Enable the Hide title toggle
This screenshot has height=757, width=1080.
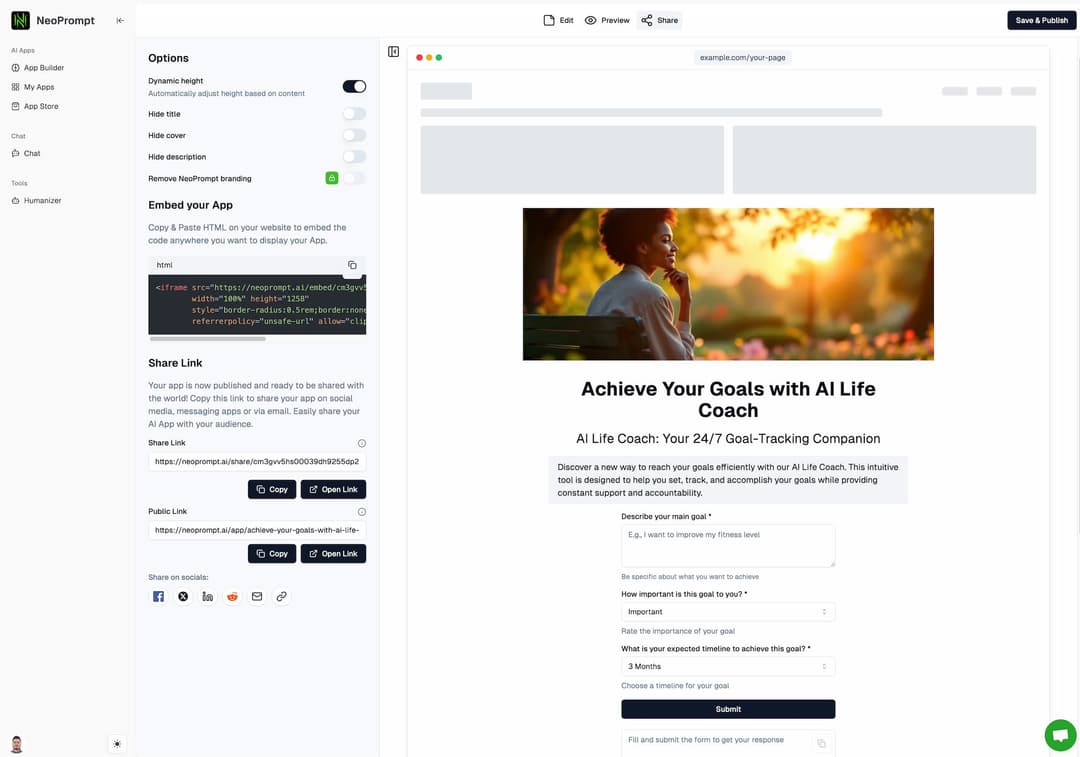point(354,114)
